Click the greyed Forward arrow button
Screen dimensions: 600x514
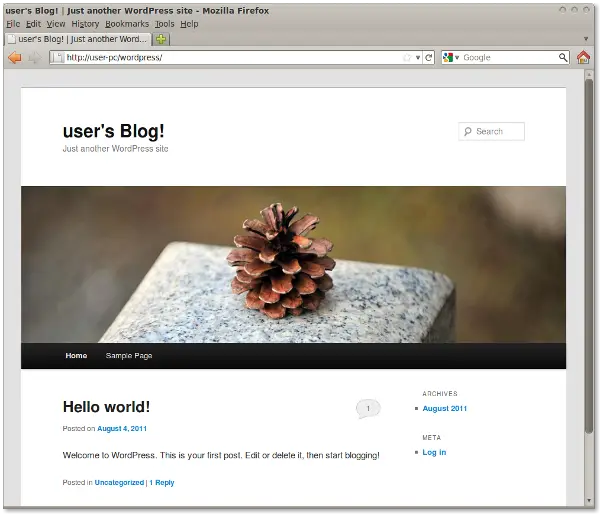click(x=35, y=58)
